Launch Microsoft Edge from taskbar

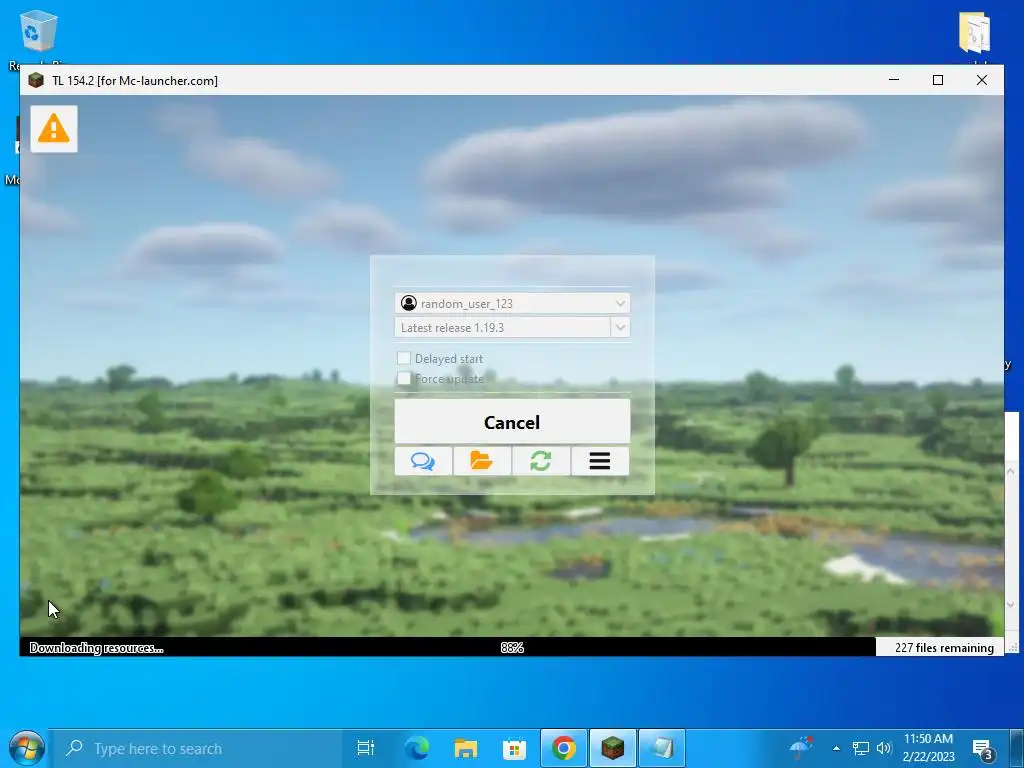[416, 748]
